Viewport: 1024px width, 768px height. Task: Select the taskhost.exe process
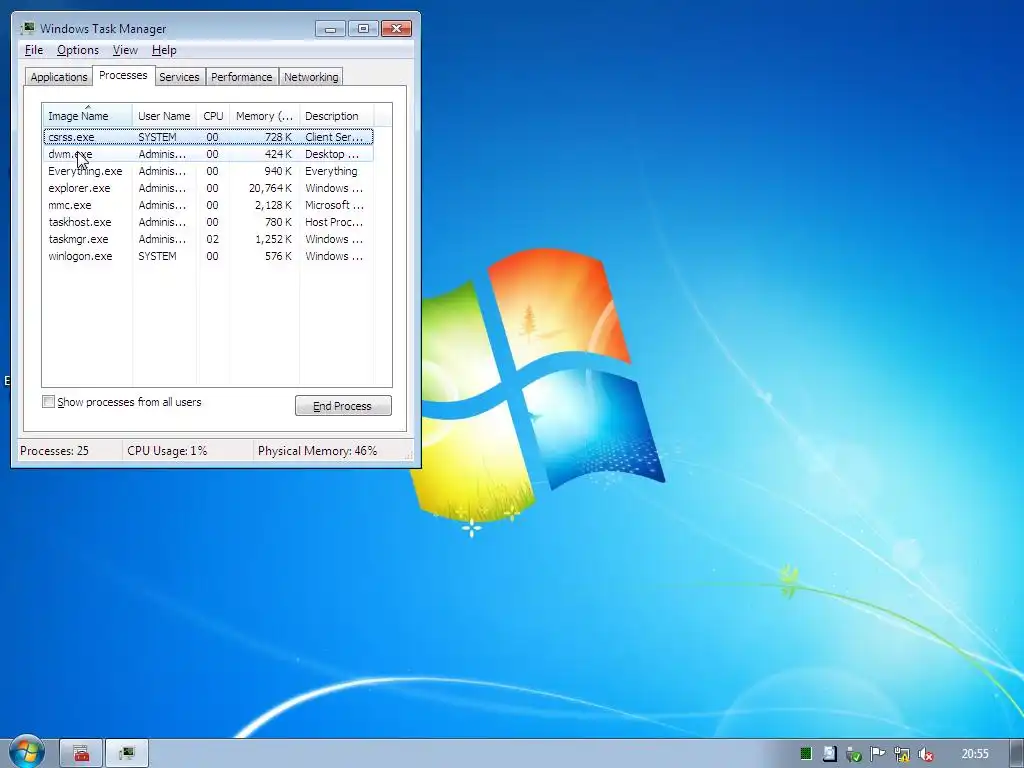[x=208, y=222]
